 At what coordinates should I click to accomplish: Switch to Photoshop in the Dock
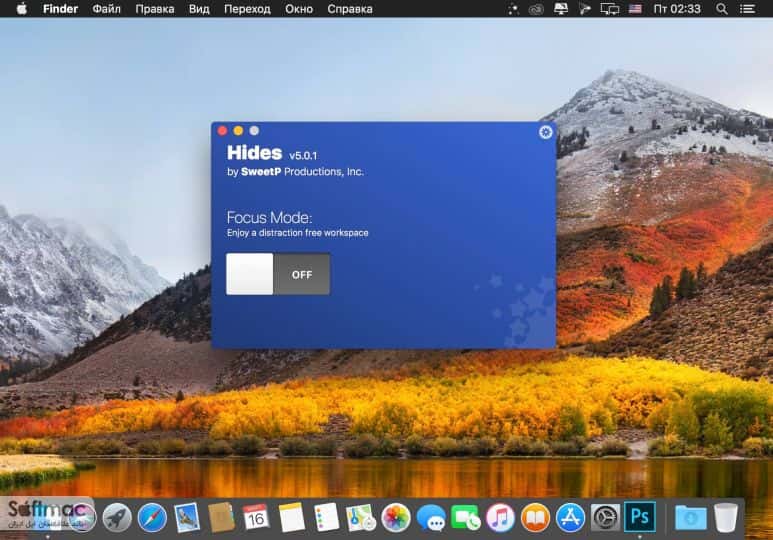point(640,517)
